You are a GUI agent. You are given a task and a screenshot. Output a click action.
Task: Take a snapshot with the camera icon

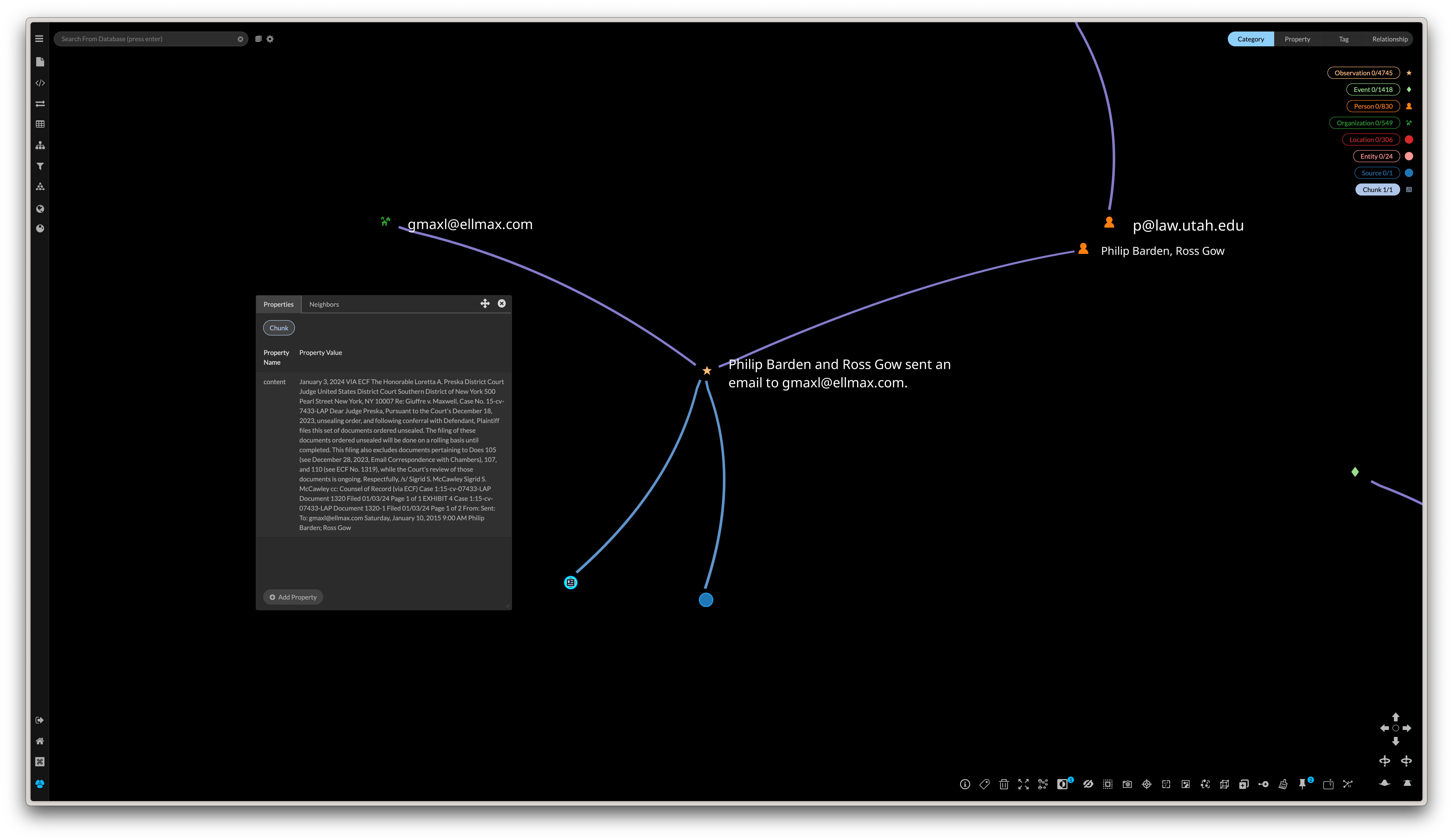[1127, 784]
